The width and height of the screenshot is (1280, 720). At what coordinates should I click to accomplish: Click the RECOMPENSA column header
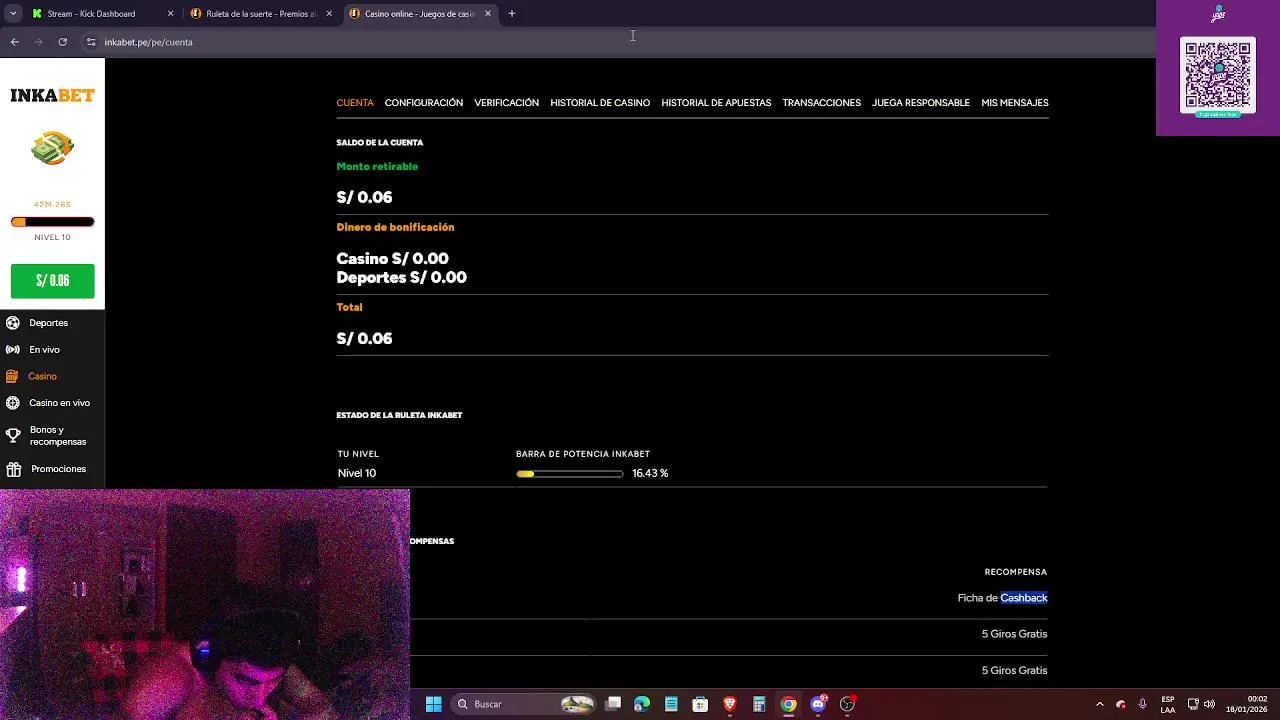click(x=1015, y=572)
